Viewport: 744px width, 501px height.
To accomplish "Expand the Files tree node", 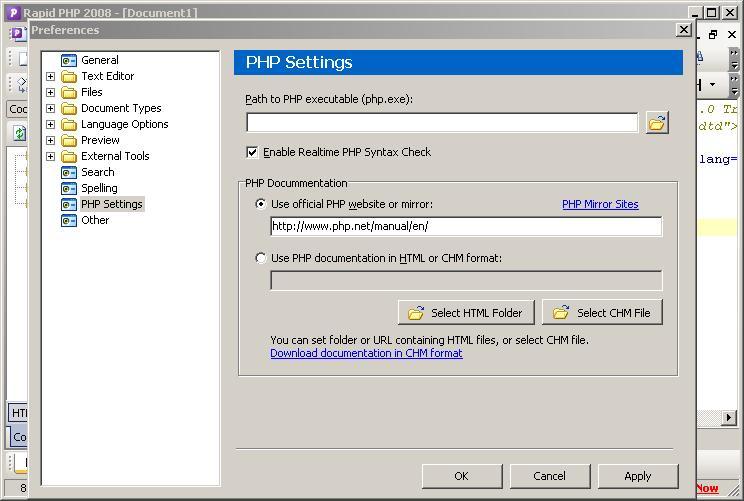I will coord(50,93).
